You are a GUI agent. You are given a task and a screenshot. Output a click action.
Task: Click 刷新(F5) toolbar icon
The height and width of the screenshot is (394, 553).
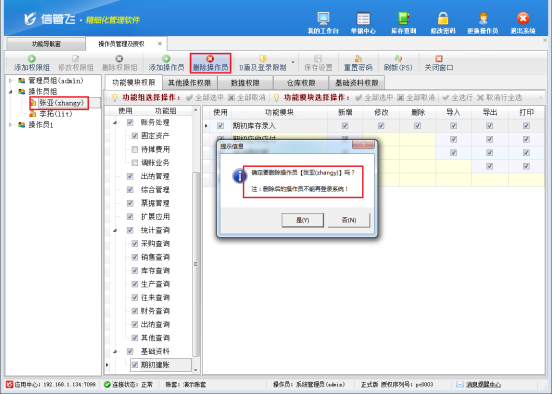pyautogui.click(x=398, y=63)
